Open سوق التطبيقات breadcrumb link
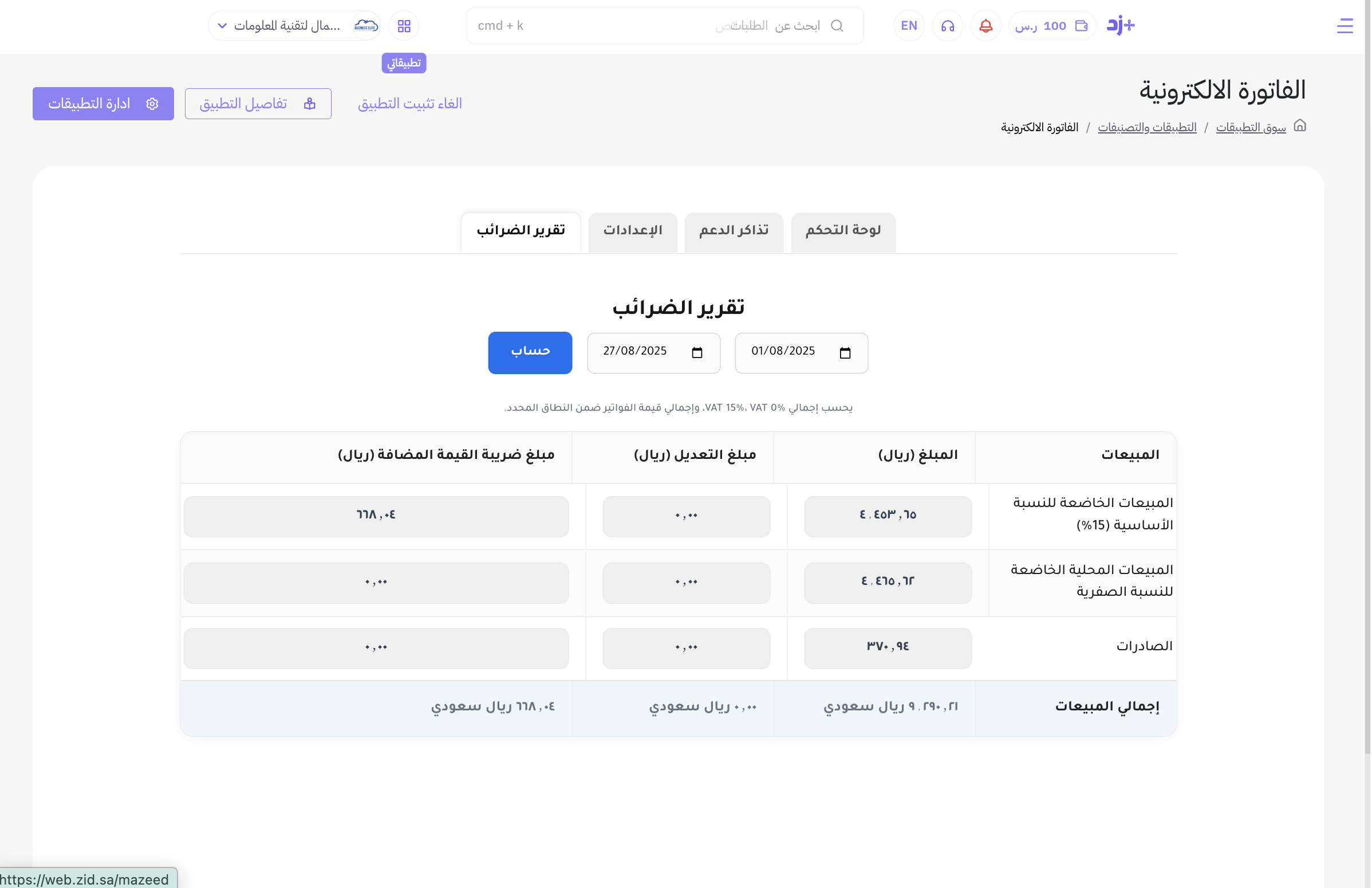 [x=1250, y=127]
